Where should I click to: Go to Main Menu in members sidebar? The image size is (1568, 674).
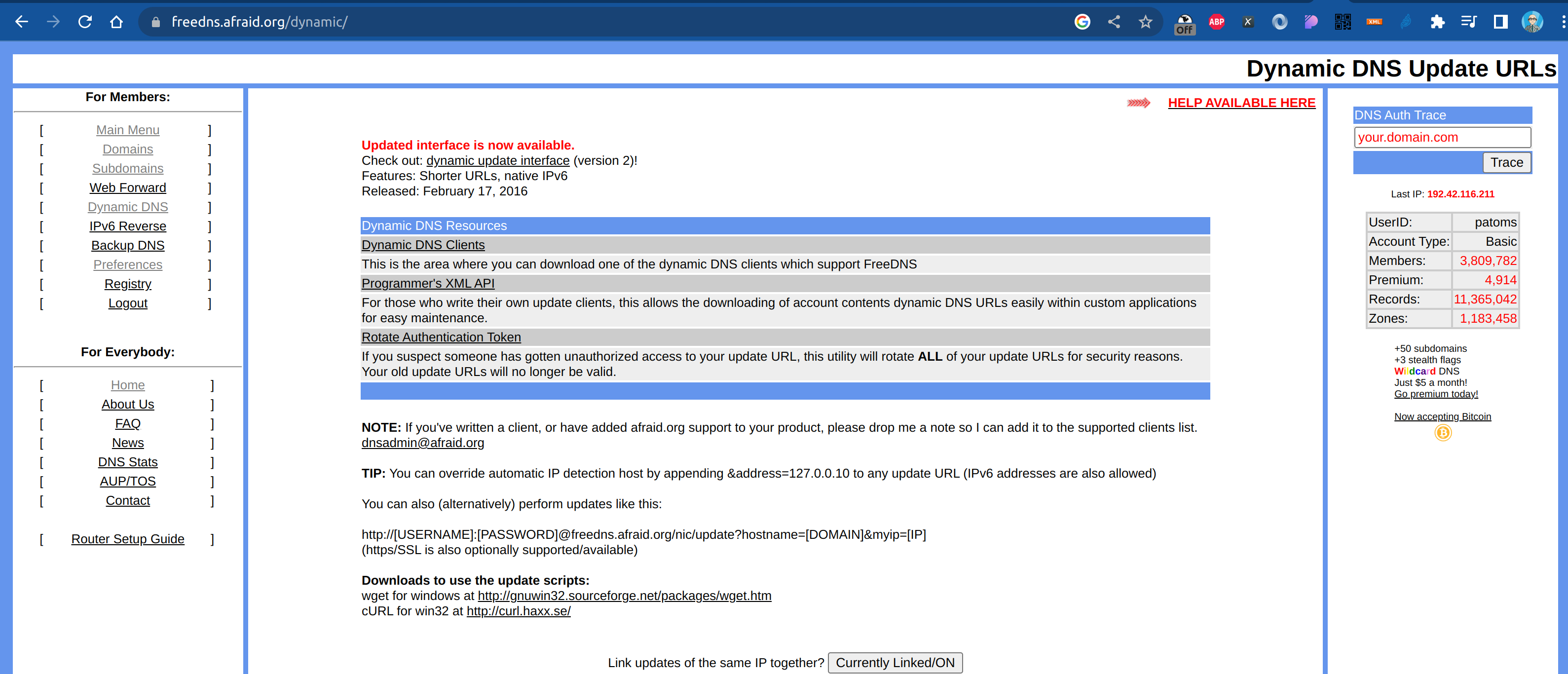pos(128,130)
